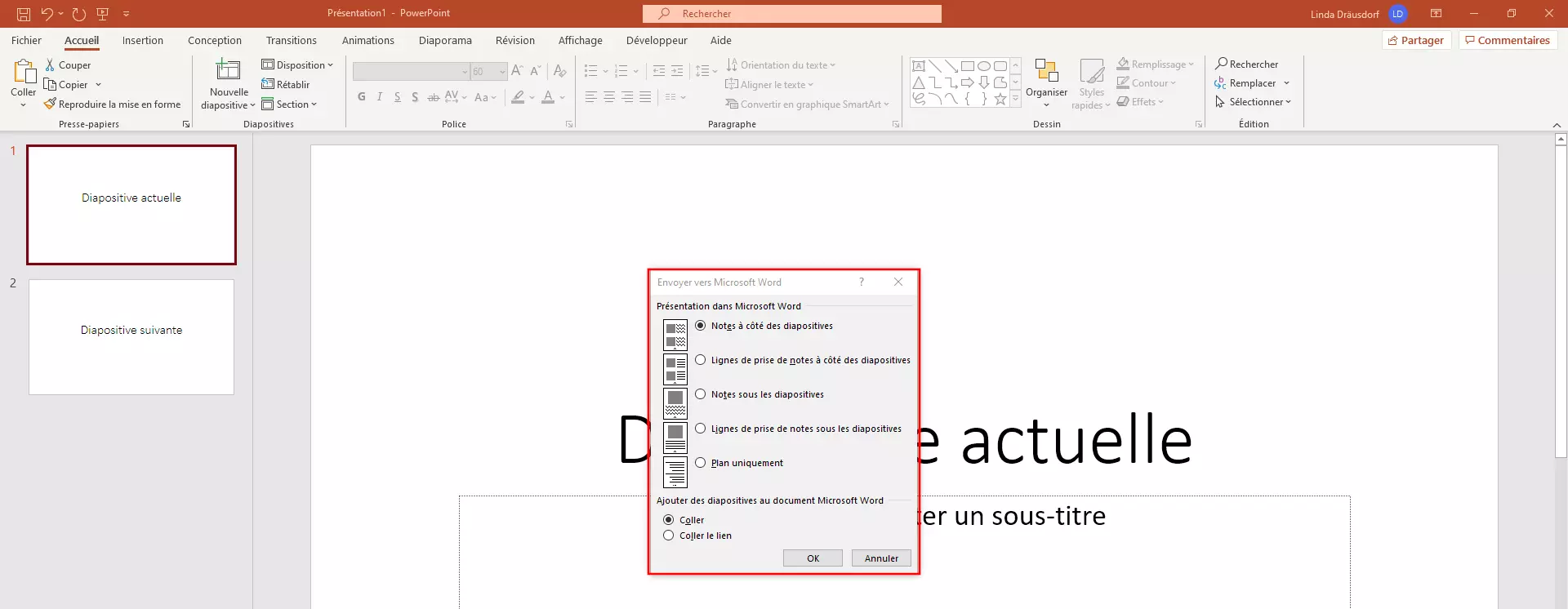Image resolution: width=1568 pixels, height=609 pixels.
Task: Click Partager button
Action: (x=1416, y=40)
